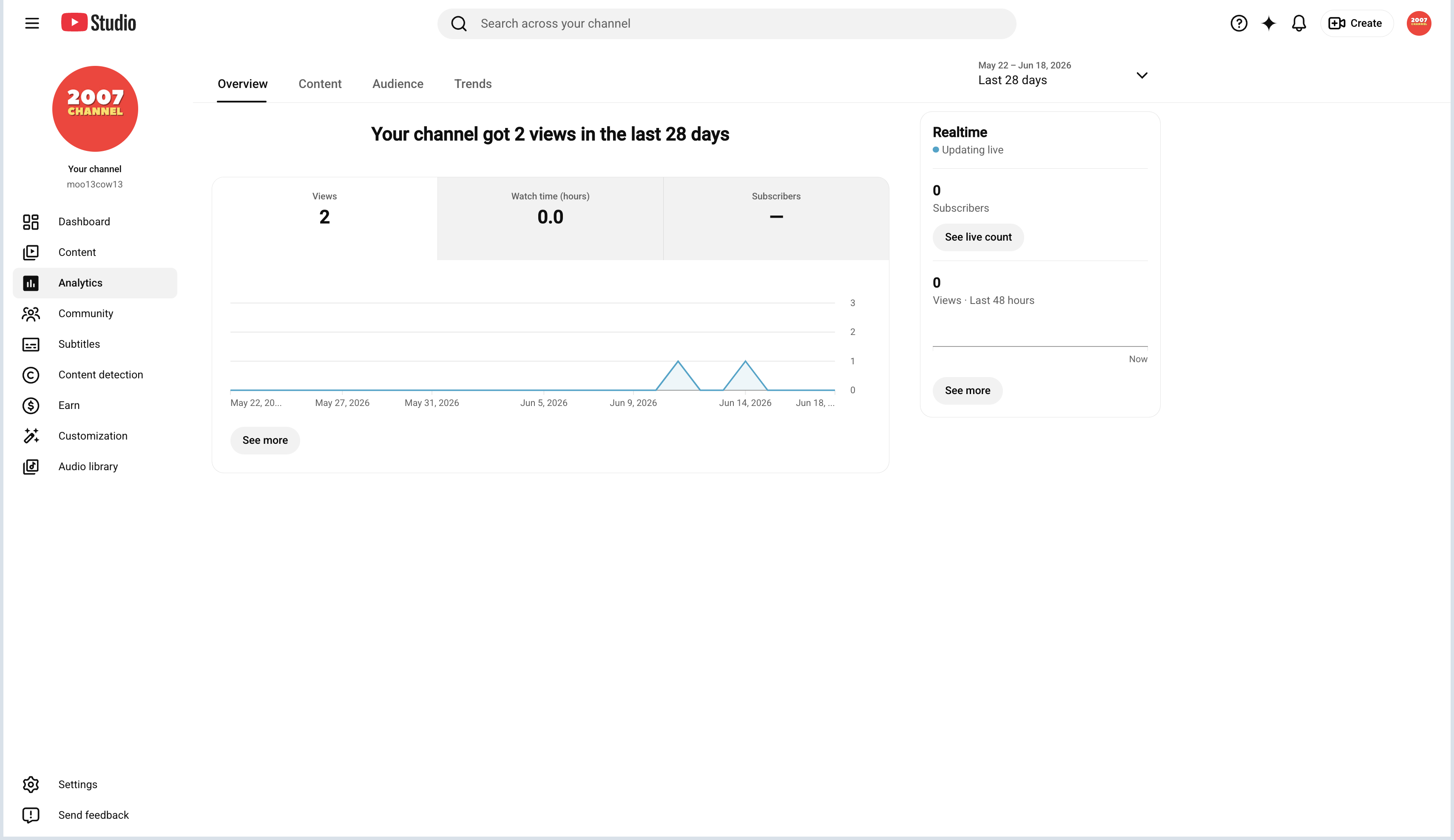Screen dimensions: 1454x840
Task: Click the Content detection copyright icon
Action: click(31, 375)
